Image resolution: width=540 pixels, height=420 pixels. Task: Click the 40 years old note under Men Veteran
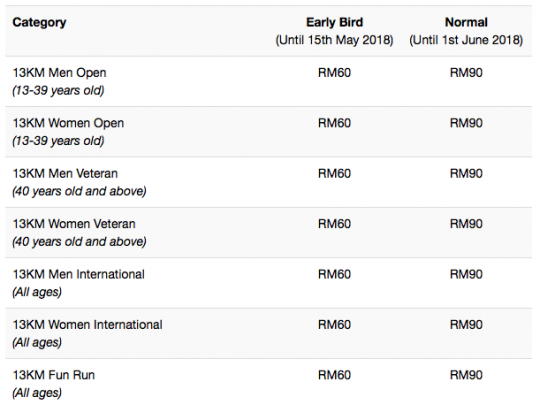(x=79, y=191)
